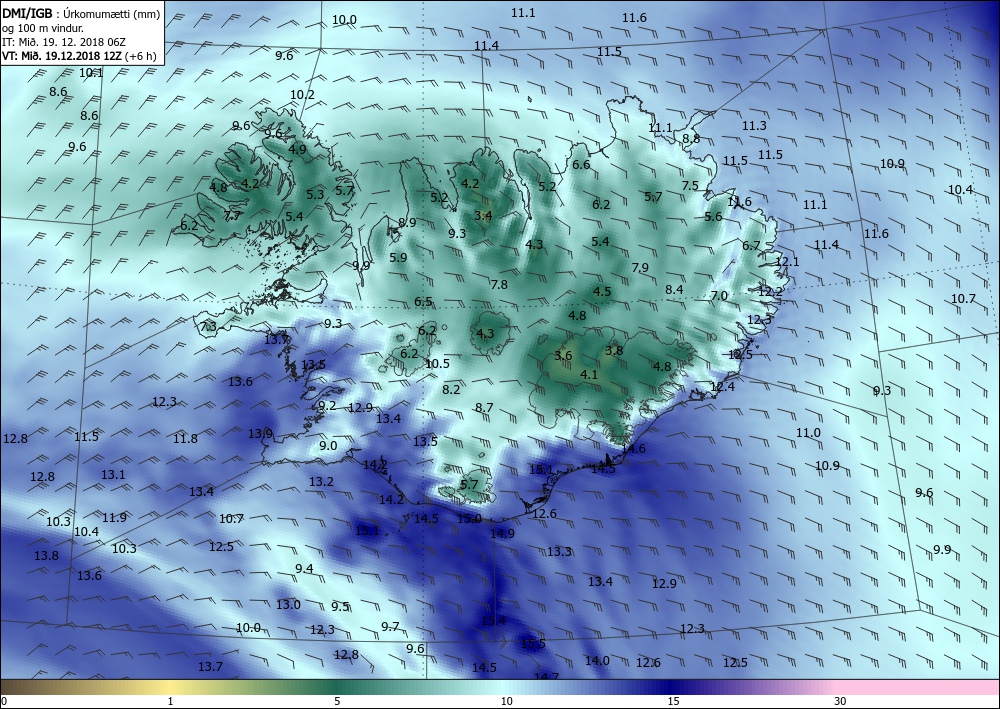1000x709 pixels.
Task: Click the 11.0 value east of Iceland
Action: click(x=808, y=433)
